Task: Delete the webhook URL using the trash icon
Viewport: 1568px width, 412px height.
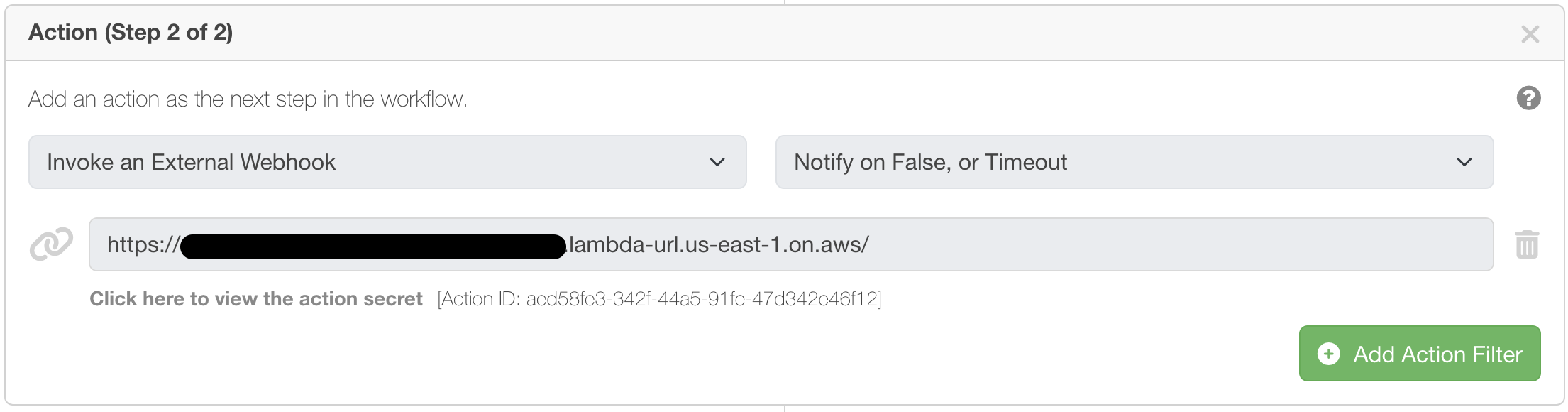Action: [x=1527, y=244]
